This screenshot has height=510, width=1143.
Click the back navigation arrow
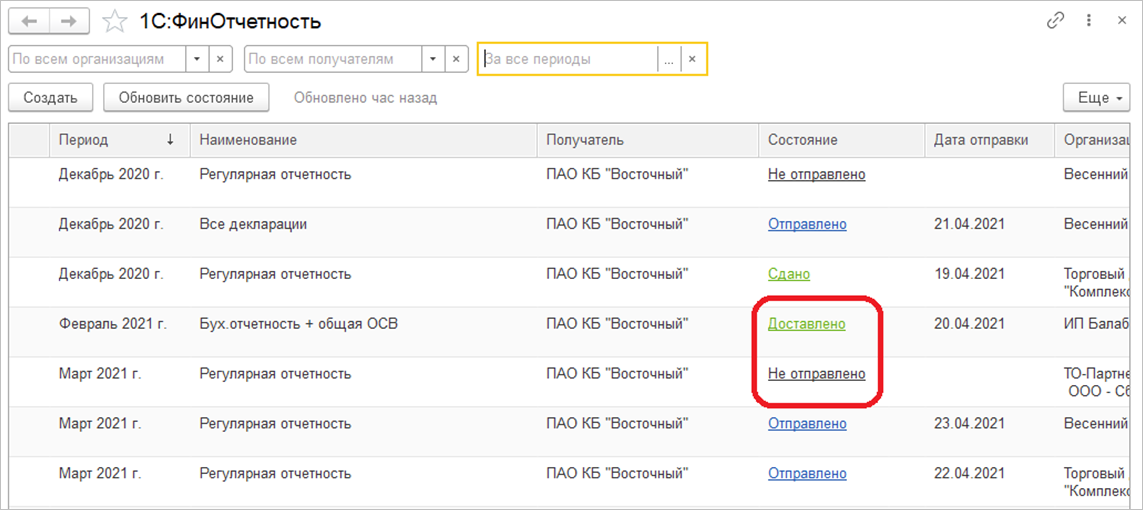[x=29, y=21]
